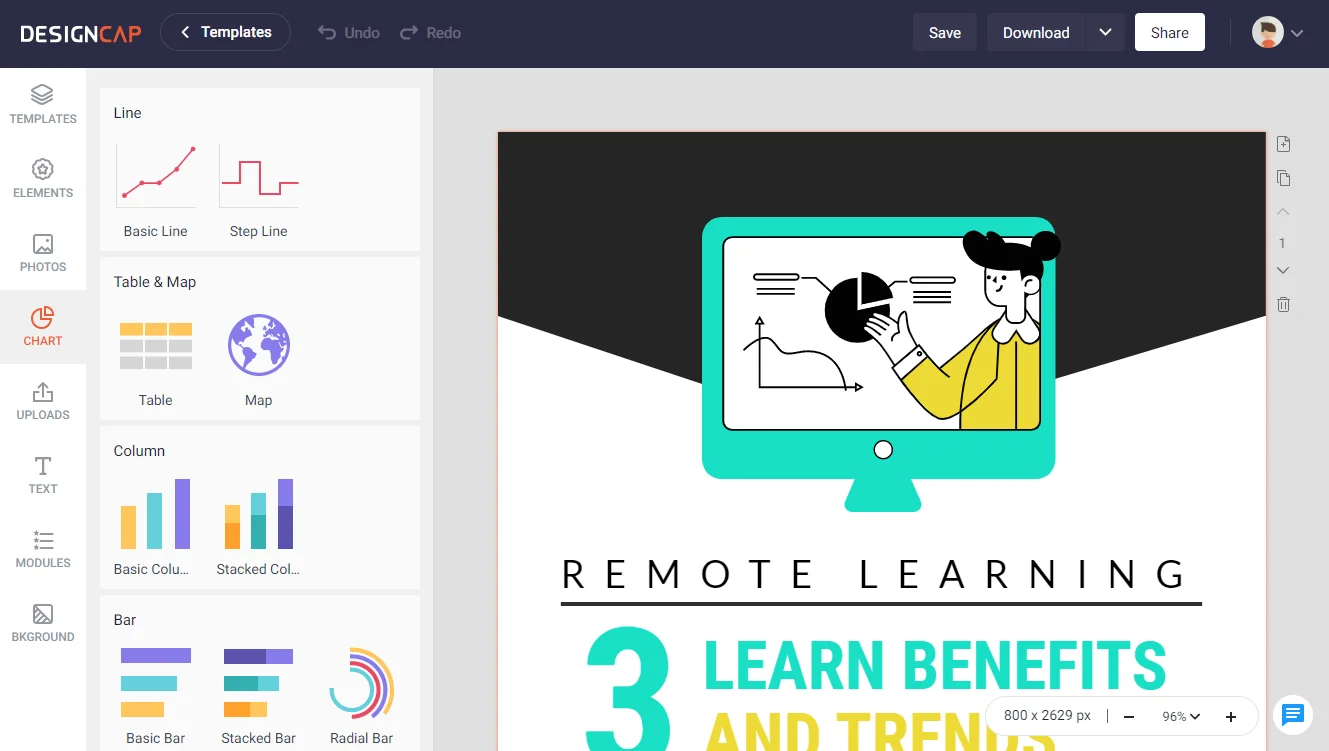Open the chat support bubble
This screenshot has width=1329, height=751.
click(x=1293, y=715)
